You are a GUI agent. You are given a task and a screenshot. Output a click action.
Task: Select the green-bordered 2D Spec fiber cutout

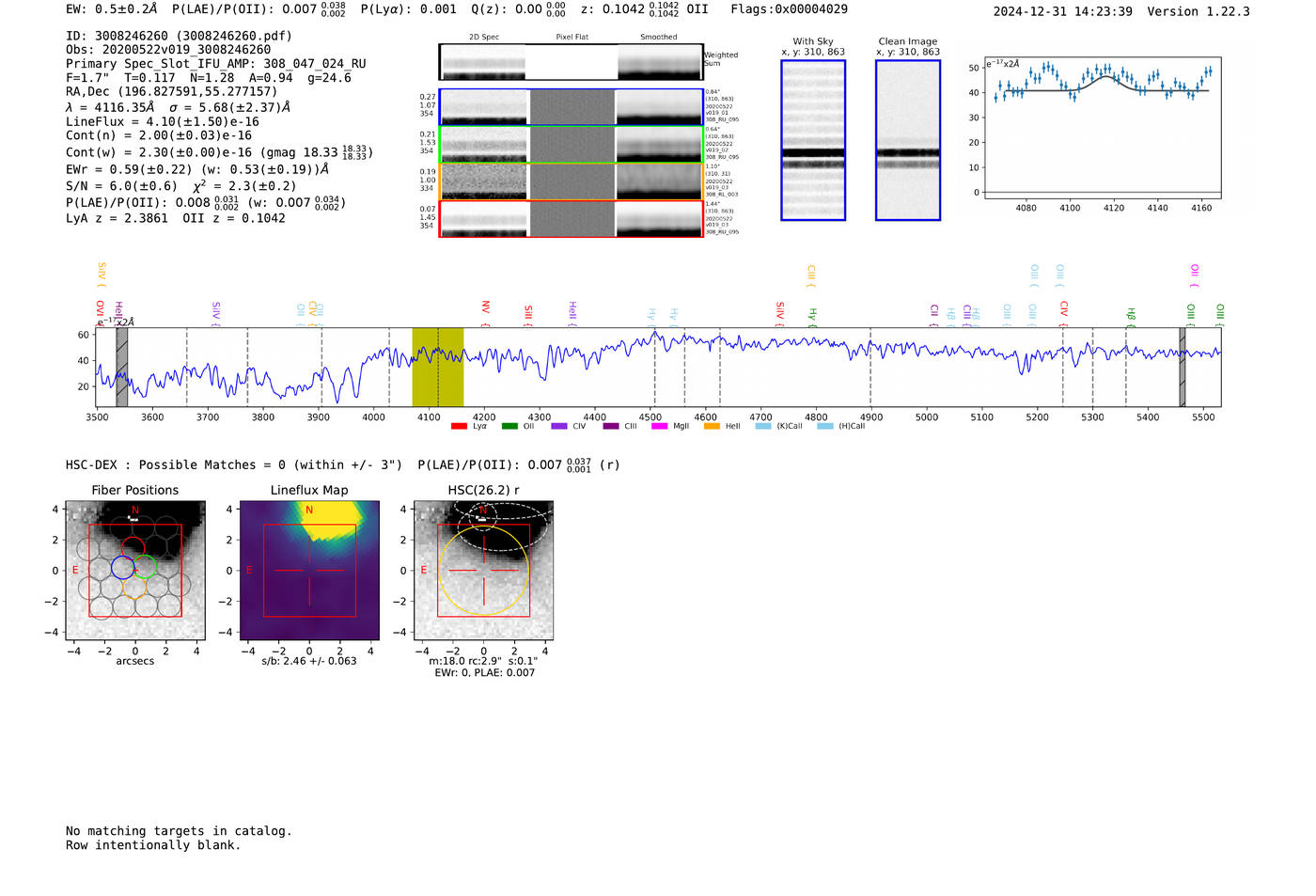pyautogui.click(x=485, y=145)
